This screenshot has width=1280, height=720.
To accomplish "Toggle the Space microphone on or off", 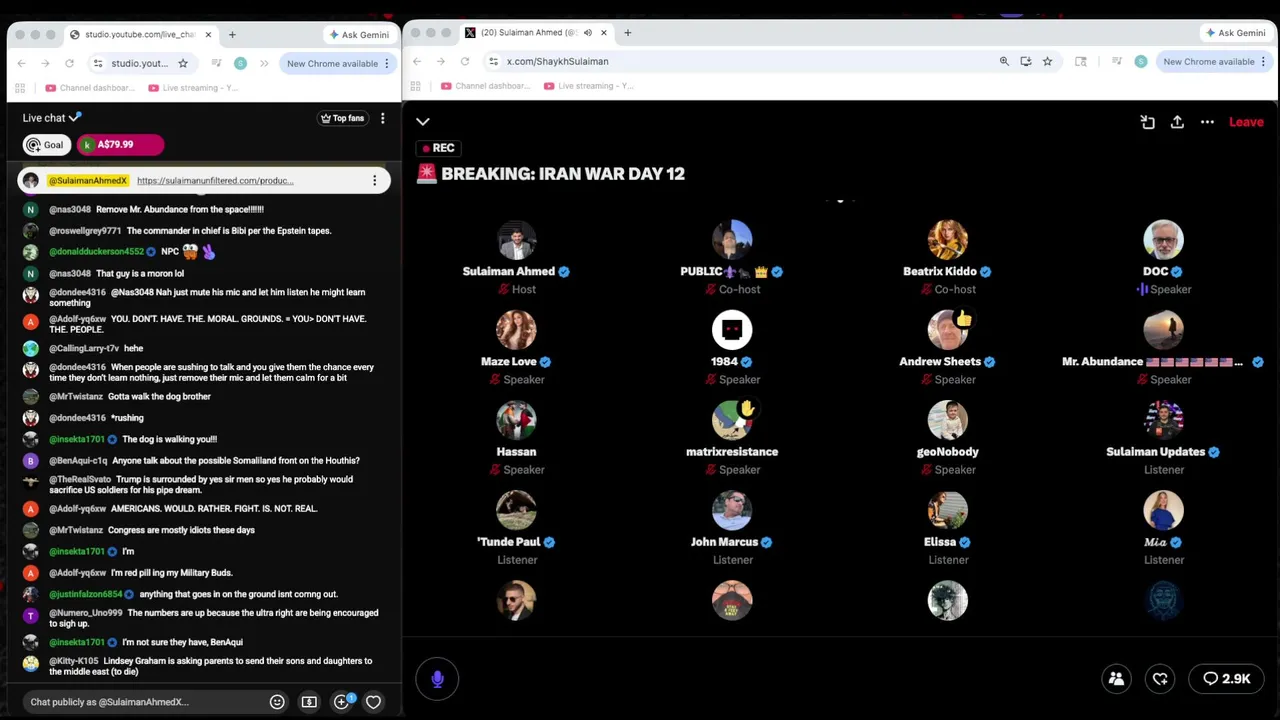I will [x=437, y=679].
